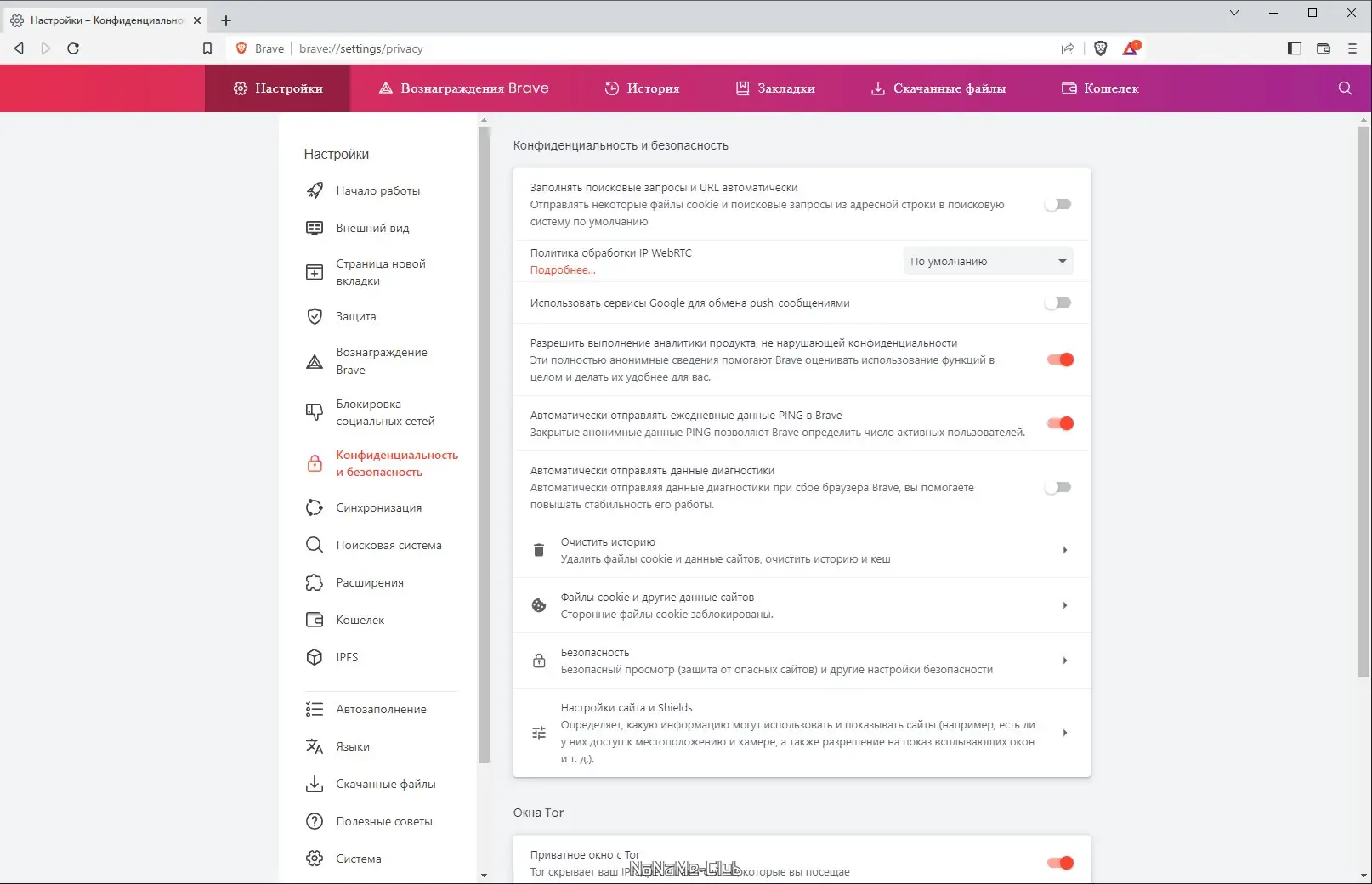1372x884 pixels.
Task: Open Brave Rewards from the toolbar triangle icon
Action: click(x=1128, y=48)
